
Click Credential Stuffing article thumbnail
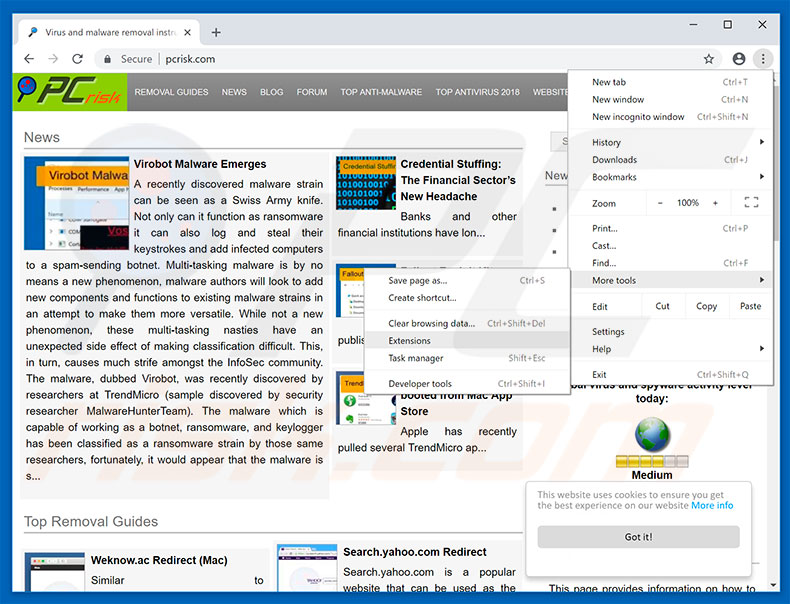[366, 182]
